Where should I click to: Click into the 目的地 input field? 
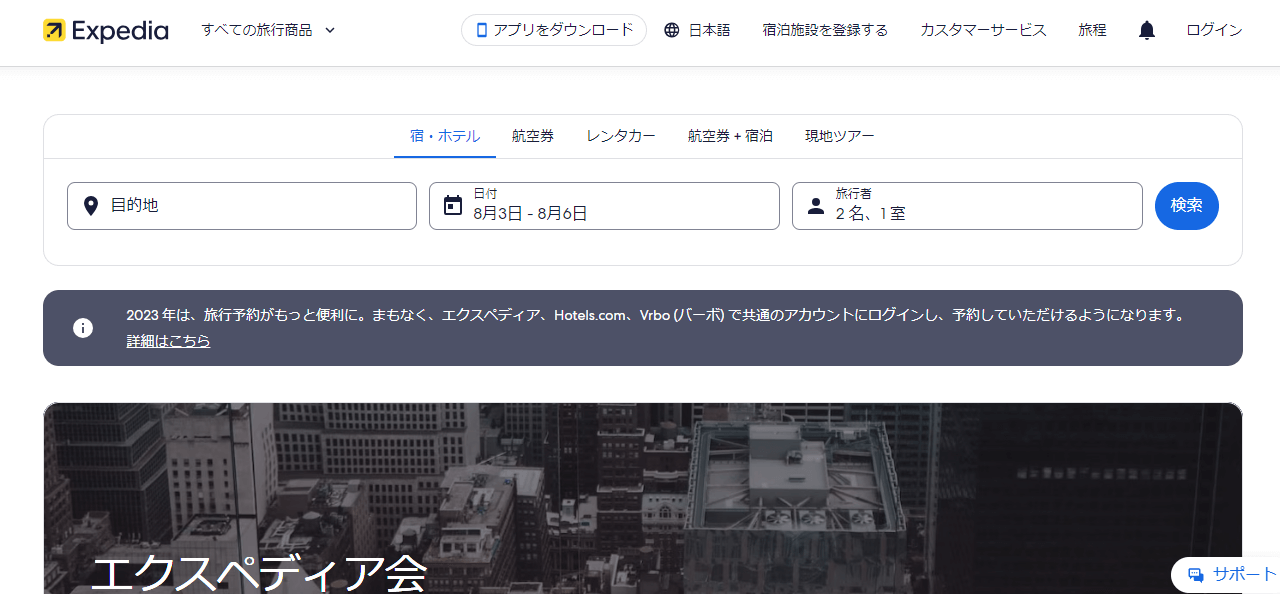click(x=255, y=206)
